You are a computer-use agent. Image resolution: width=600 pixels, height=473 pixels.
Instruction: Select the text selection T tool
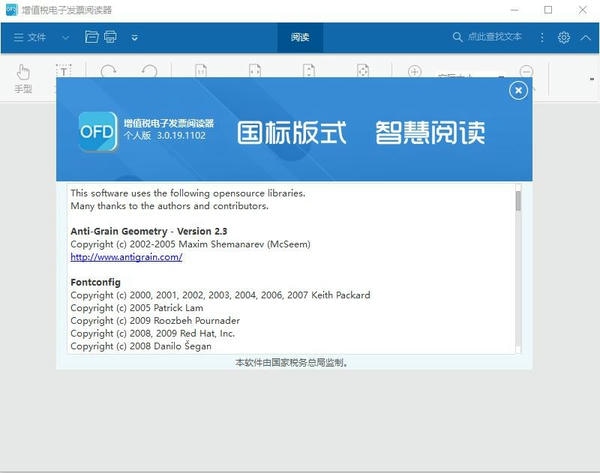pos(64,71)
